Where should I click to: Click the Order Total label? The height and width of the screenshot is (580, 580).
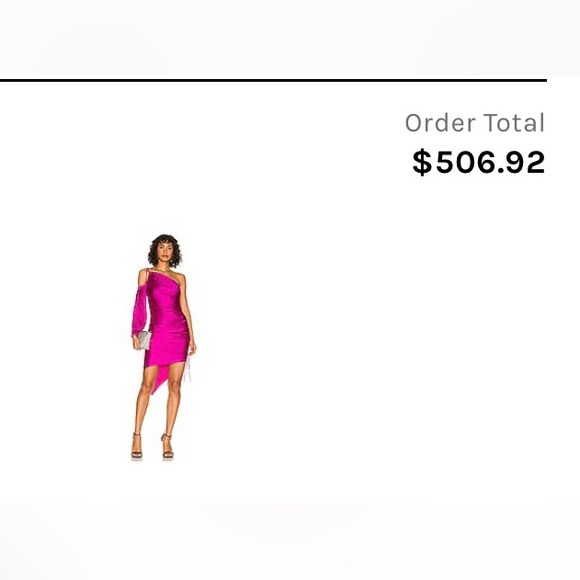tap(475, 123)
